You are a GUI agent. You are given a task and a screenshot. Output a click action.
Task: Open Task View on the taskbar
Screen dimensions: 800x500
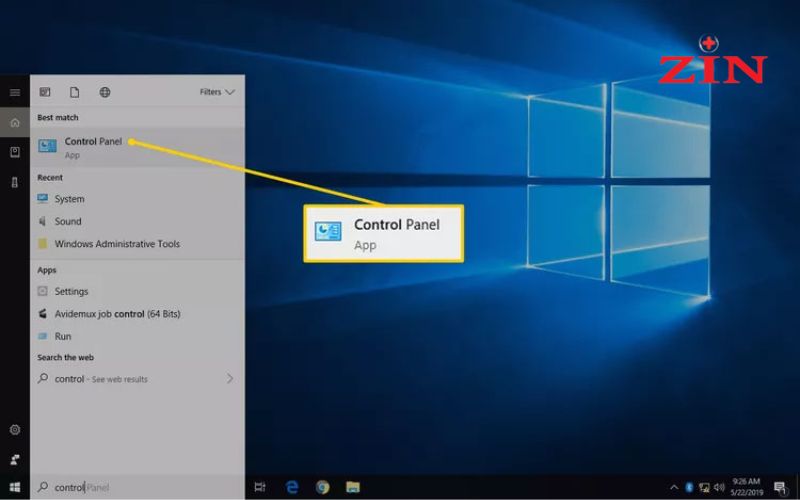tap(260, 487)
